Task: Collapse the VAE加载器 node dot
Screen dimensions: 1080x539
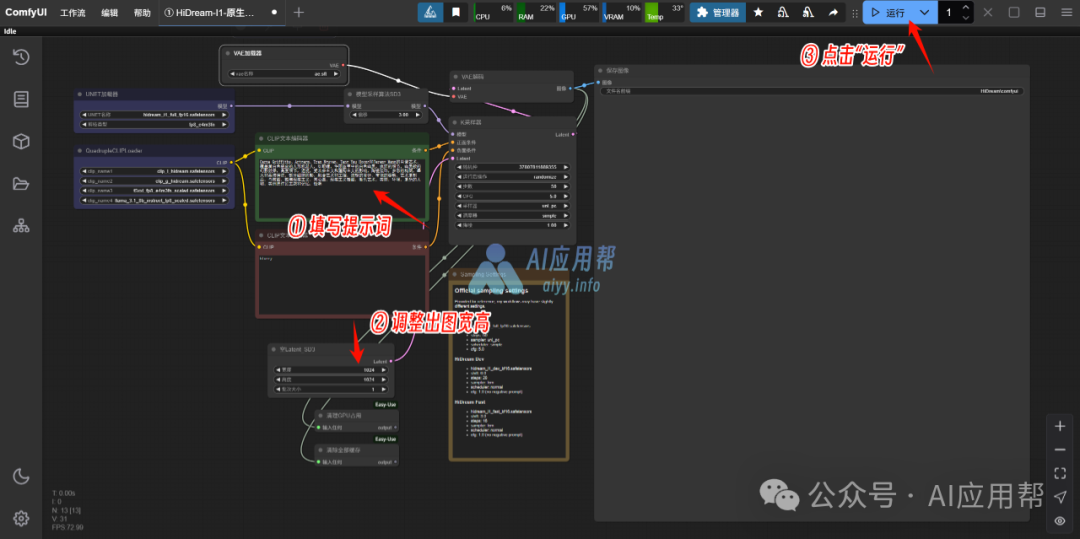Action: click(x=227, y=53)
